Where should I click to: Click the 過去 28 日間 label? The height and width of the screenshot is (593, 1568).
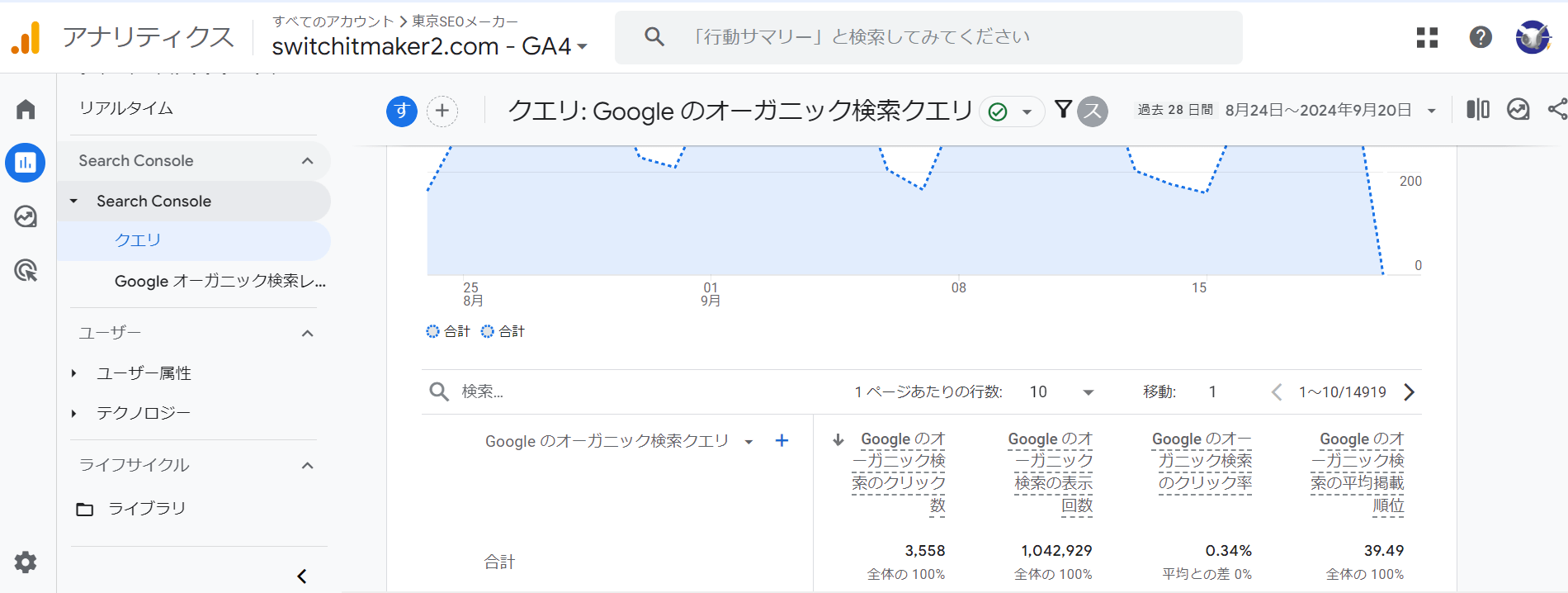pyautogui.click(x=1175, y=110)
